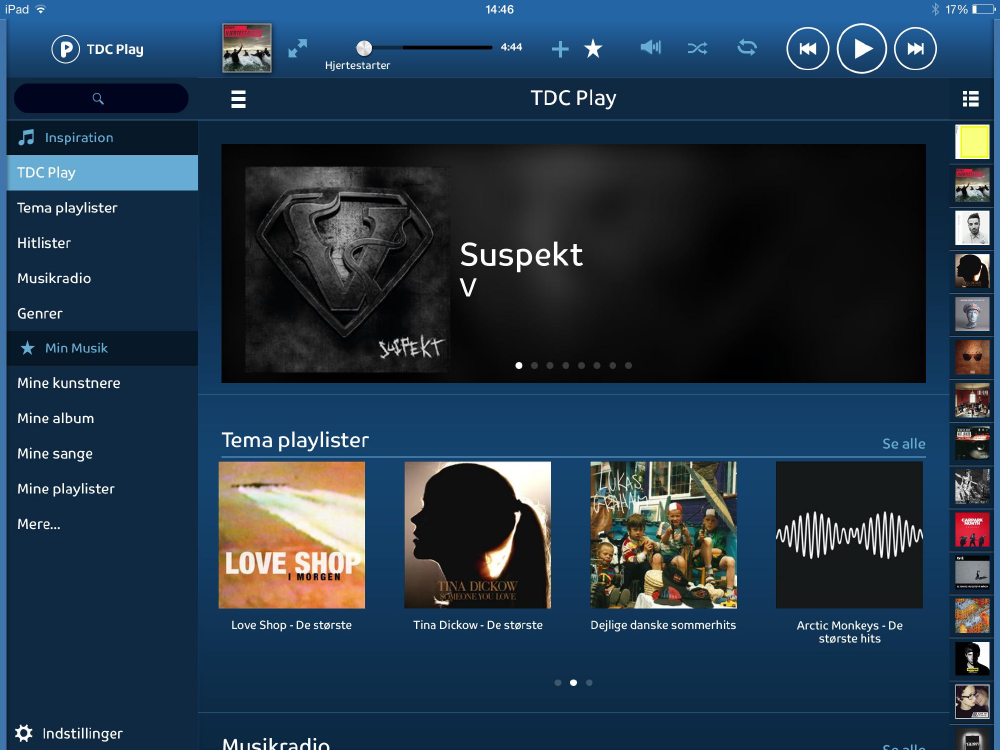Open Hitlister in the sidebar
This screenshot has height=750, width=1000.
coord(44,243)
